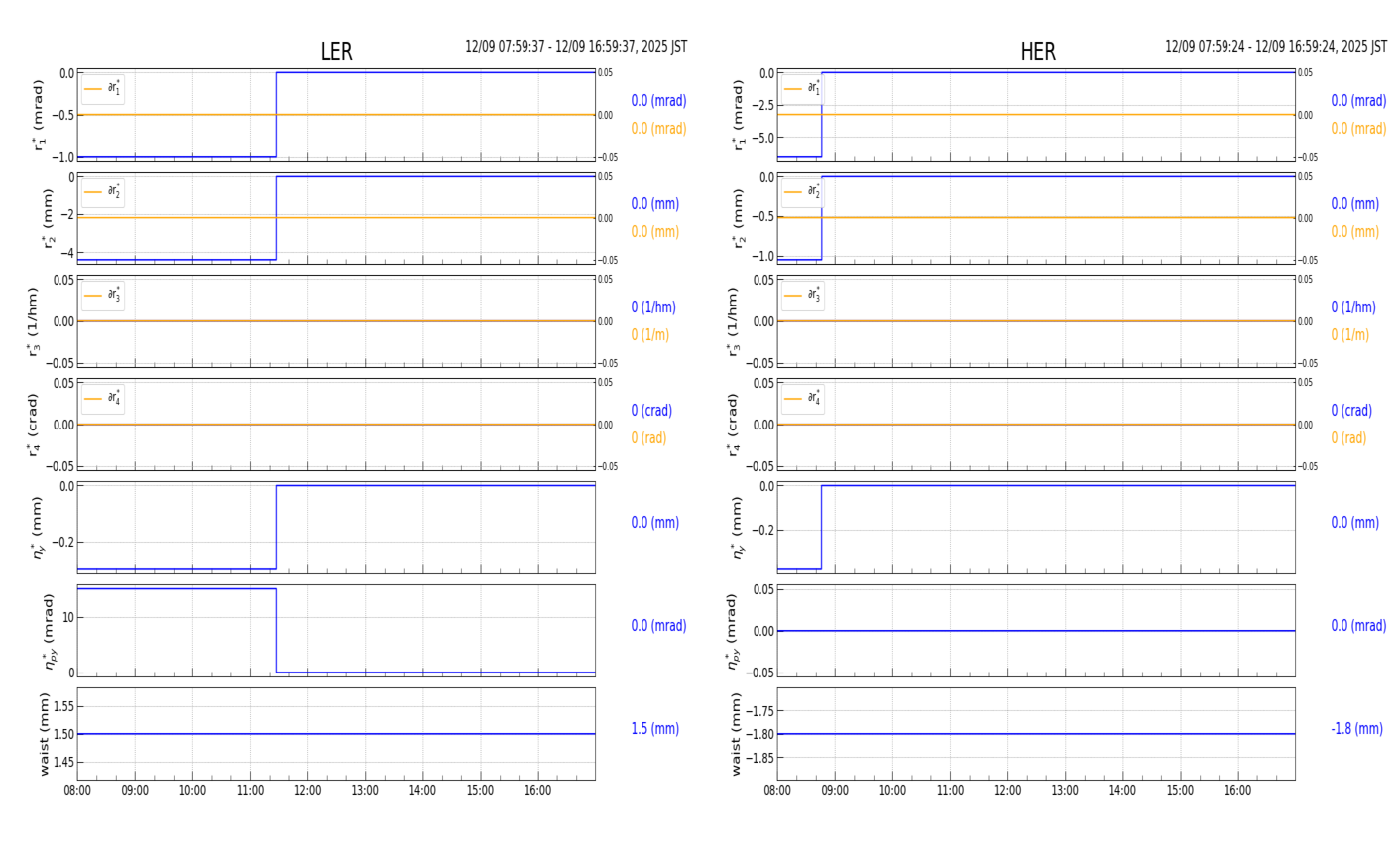
Task: Click the LER panel title
Action: click(336, 52)
